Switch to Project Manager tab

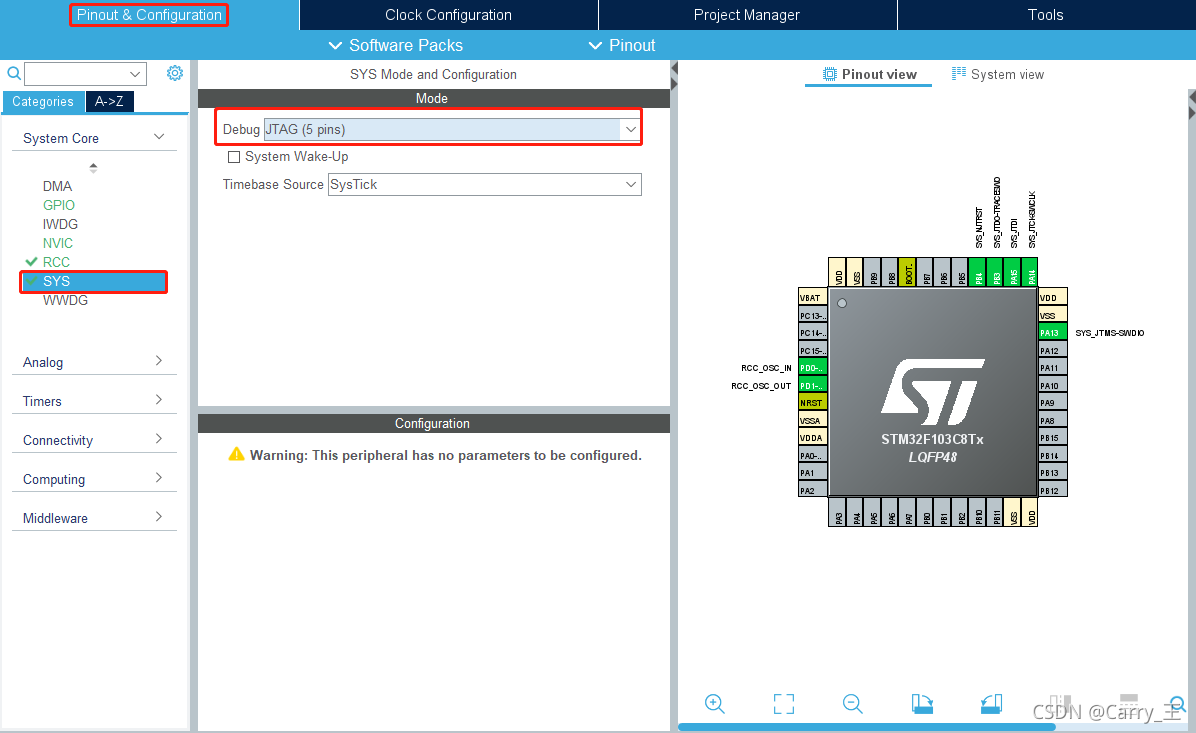pos(747,15)
